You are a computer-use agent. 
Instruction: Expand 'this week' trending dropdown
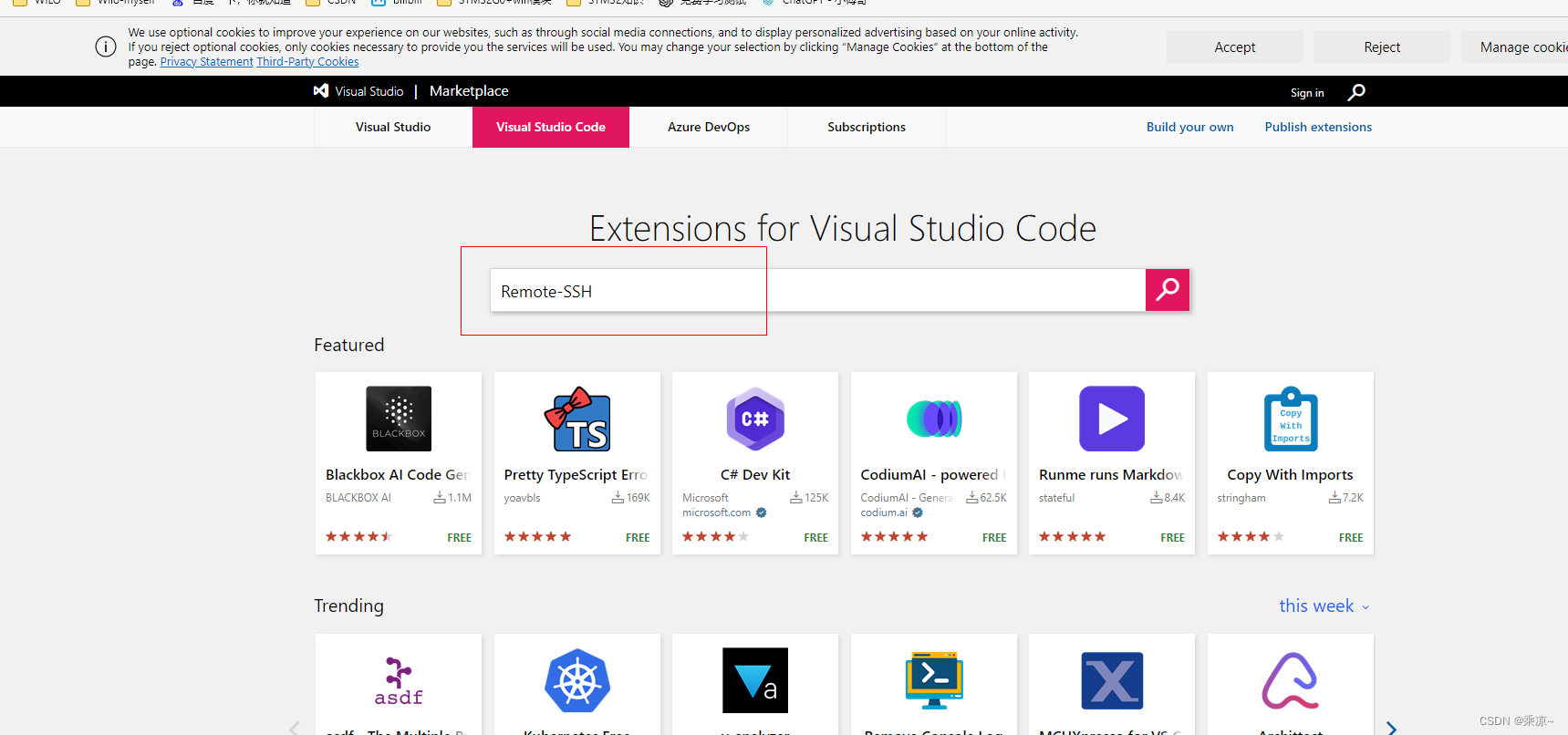point(1324,606)
